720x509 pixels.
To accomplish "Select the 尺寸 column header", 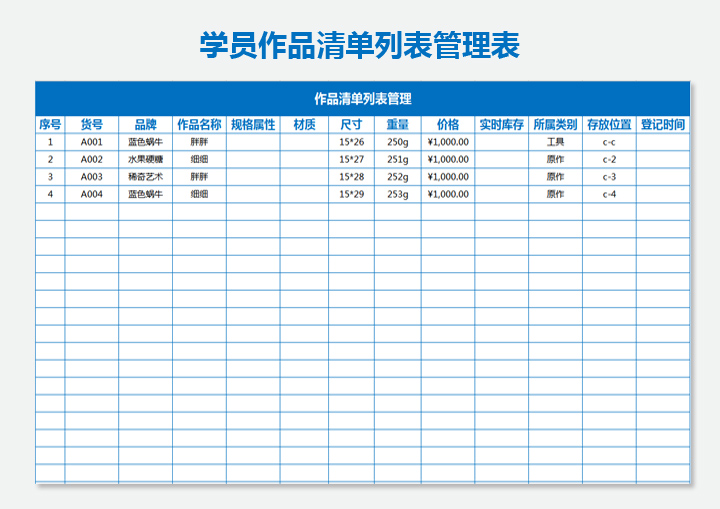I will click(351, 124).
